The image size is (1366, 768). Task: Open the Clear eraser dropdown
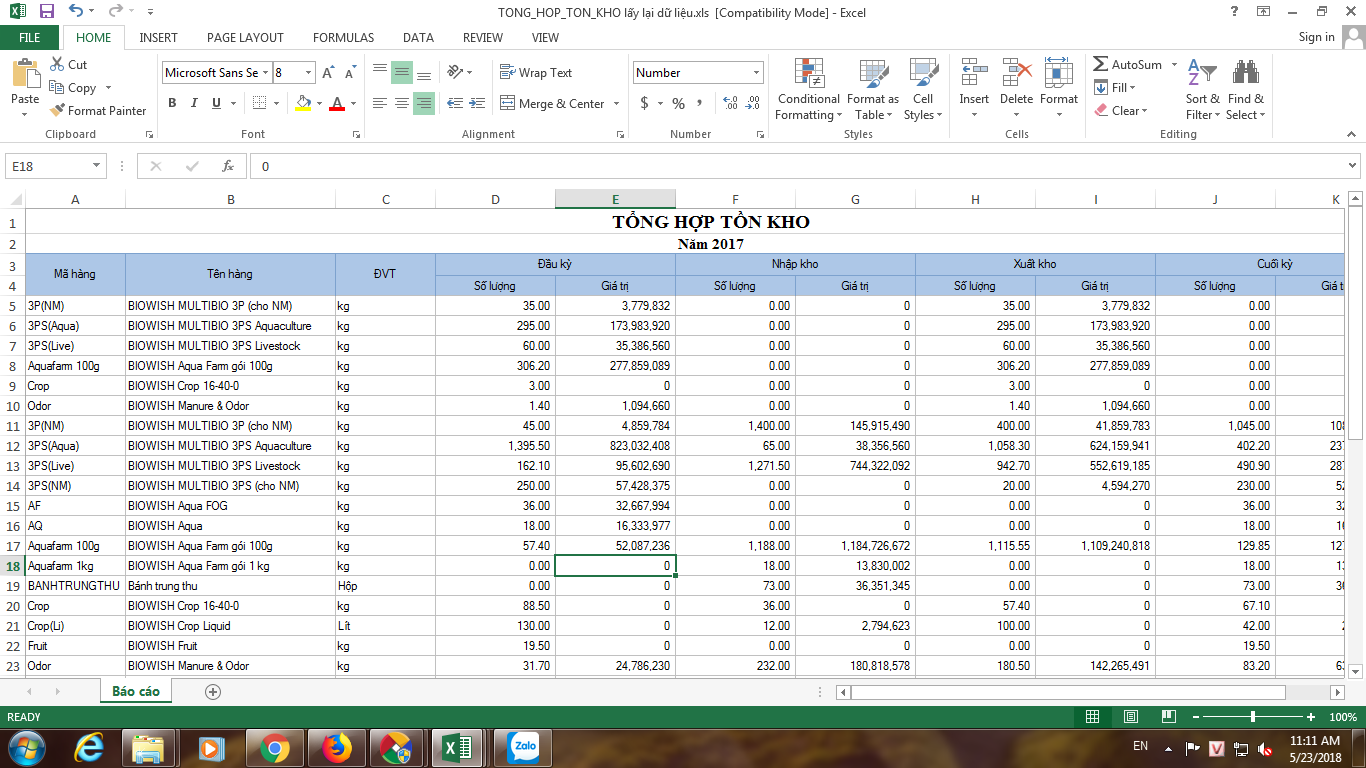[1121, 111]
